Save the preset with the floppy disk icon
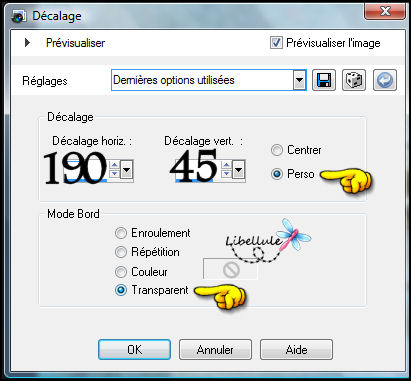The width and height of the screenshot is (411, 381). click(x=324, y=80)
